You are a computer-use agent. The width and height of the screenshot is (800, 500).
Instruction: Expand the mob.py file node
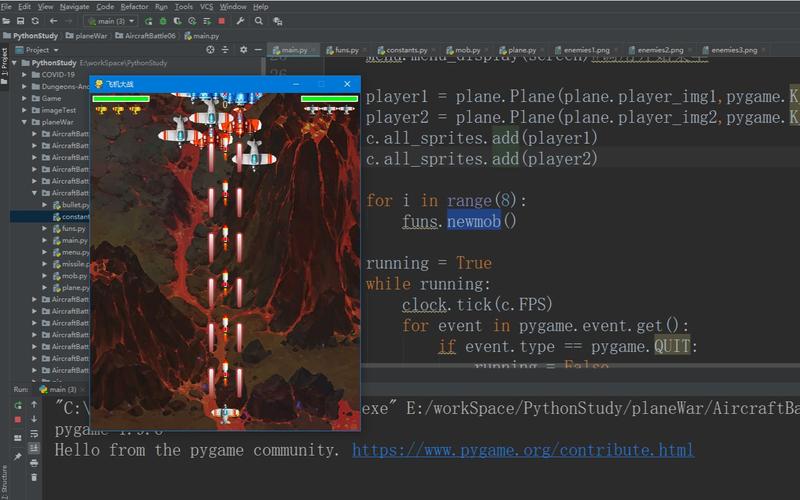tap(44, 276)
